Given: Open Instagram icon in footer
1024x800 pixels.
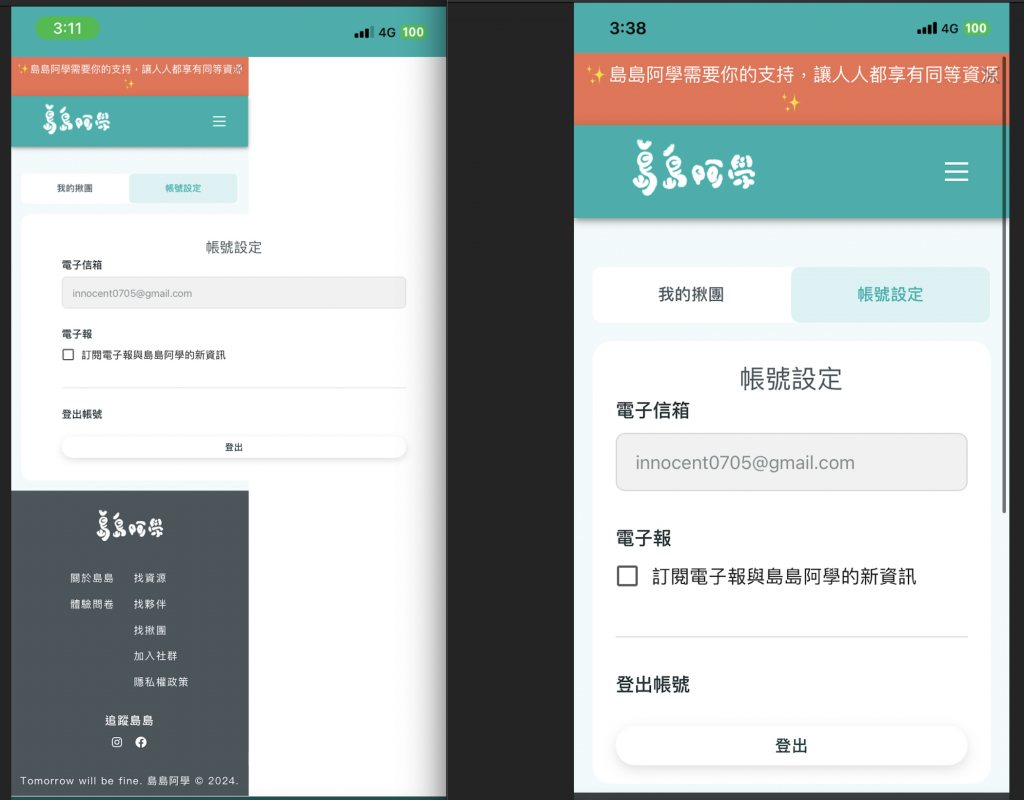Looking at the screenshot, I should pyautogui.click(x=117, y=742).
